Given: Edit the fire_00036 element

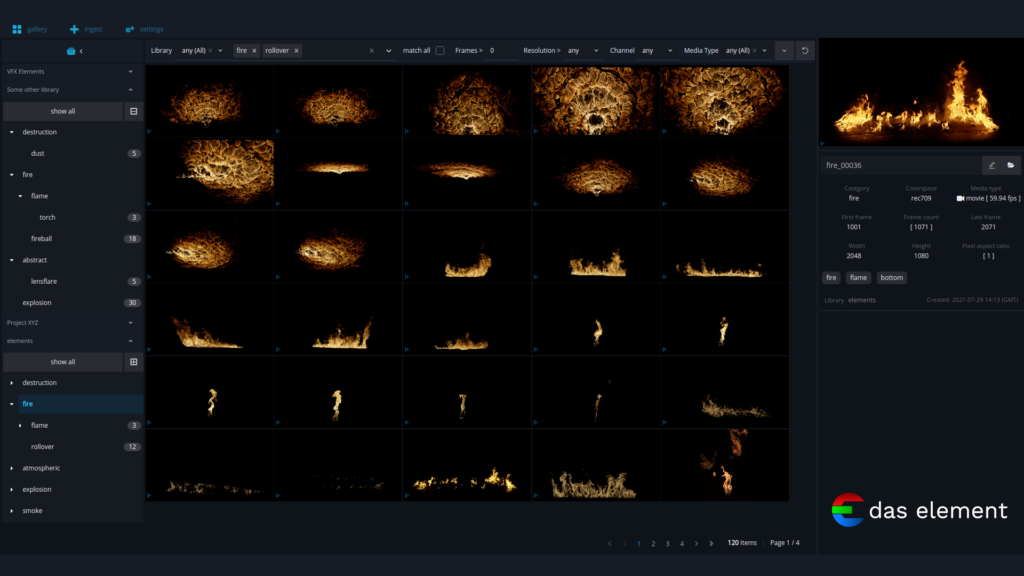Looking at the screenshot, I should pos(991,166).
